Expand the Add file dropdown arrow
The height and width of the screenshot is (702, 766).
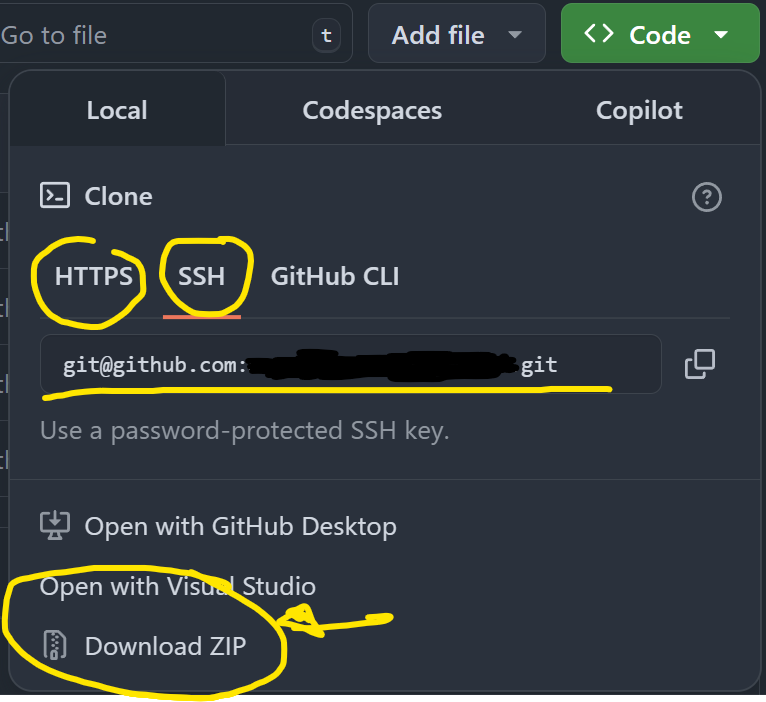(x=515, y=35)
